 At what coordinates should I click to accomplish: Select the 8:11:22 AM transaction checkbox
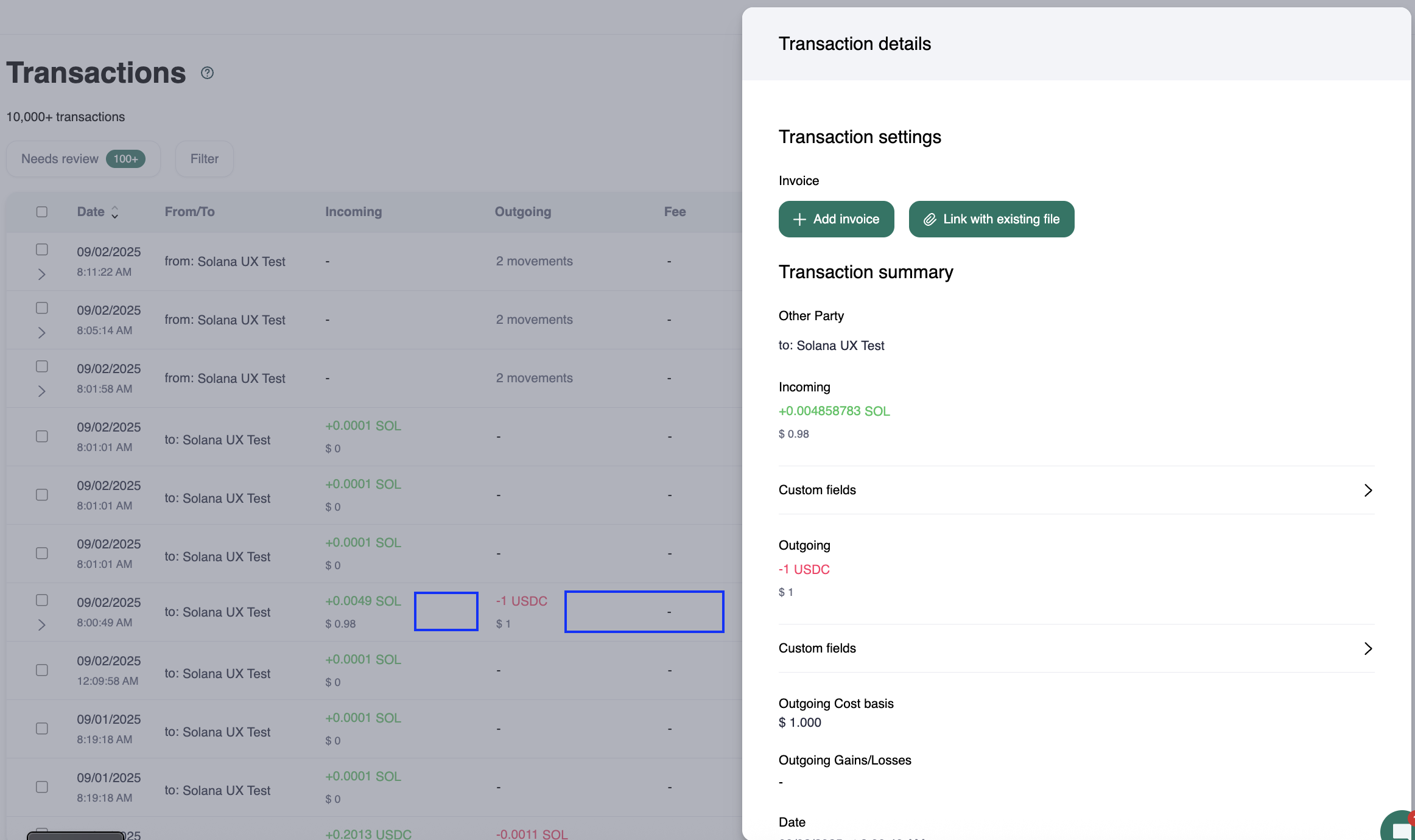pos(42,250)
